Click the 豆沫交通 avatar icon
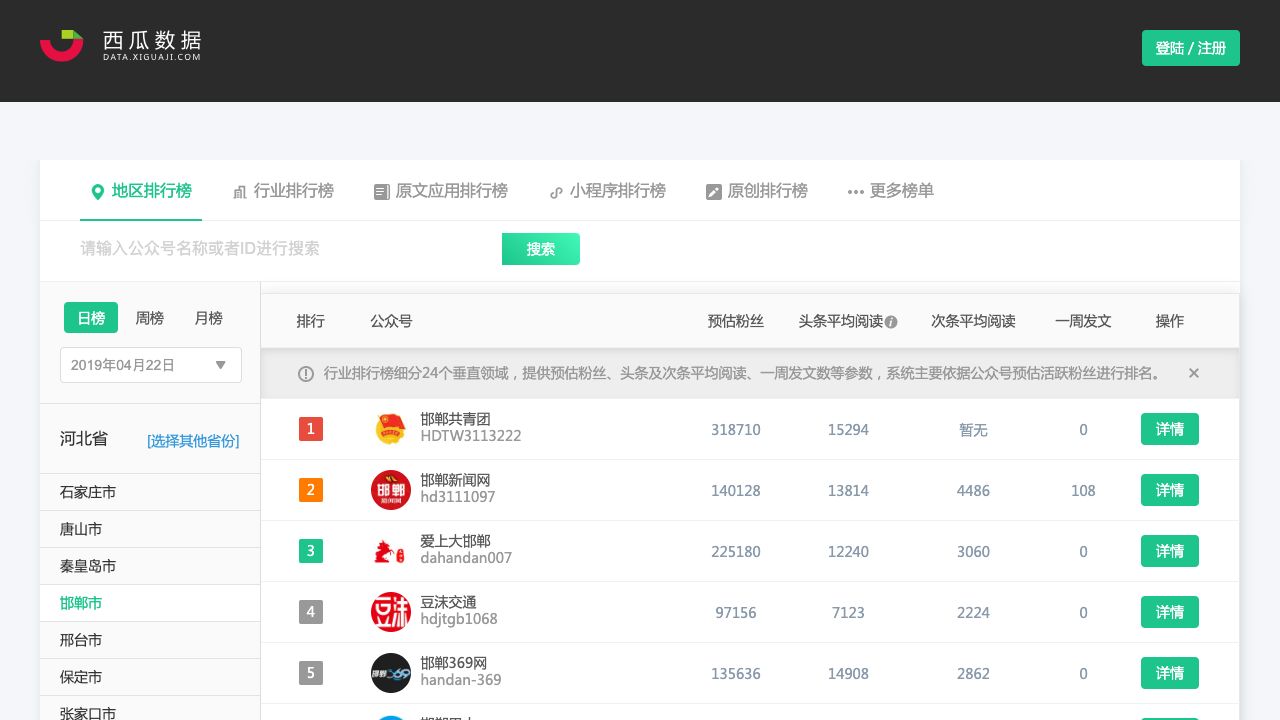The image size is (1280, 720). coord(390,612)
